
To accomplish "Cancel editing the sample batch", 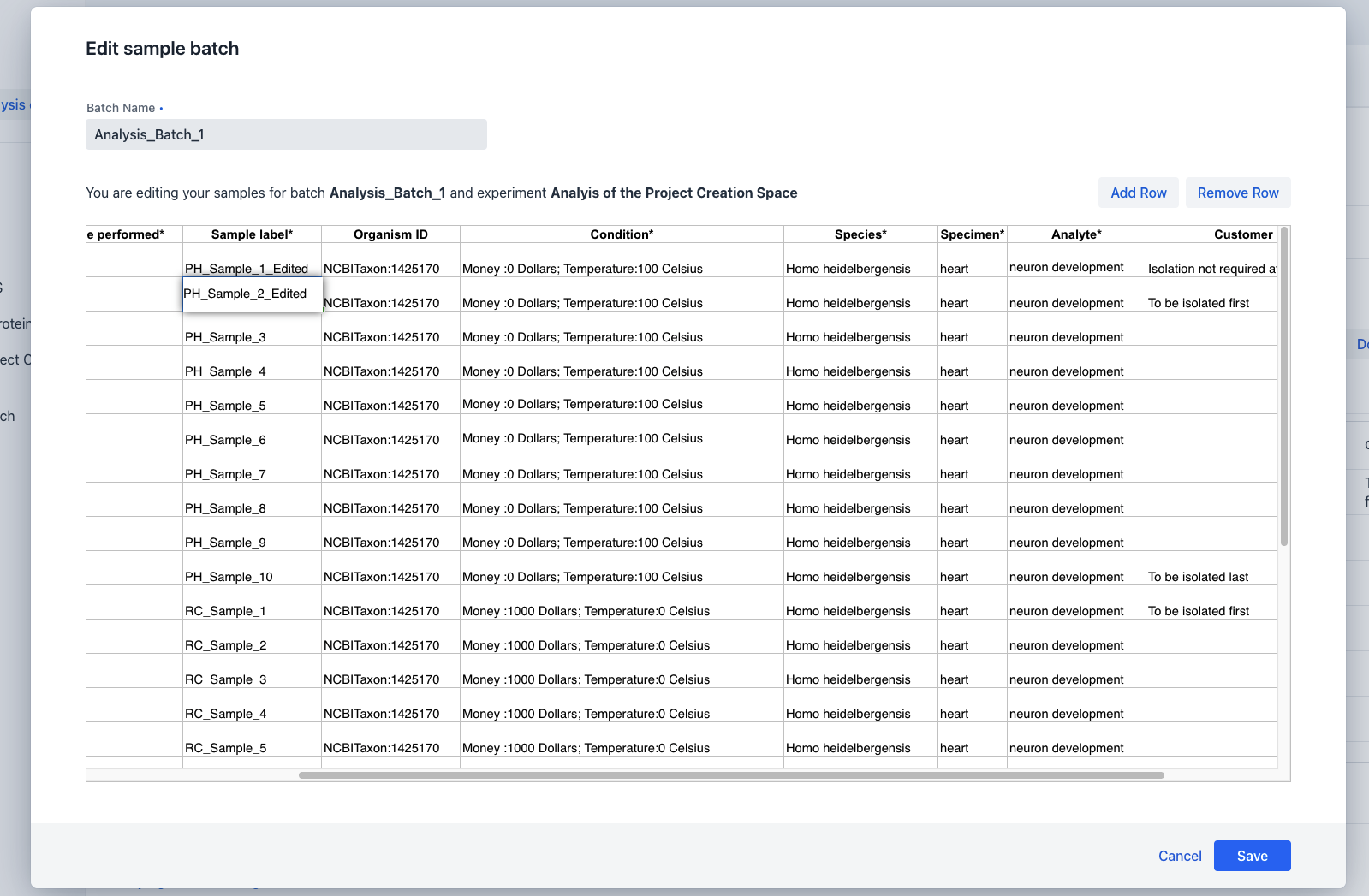I will coord(1180,856).
